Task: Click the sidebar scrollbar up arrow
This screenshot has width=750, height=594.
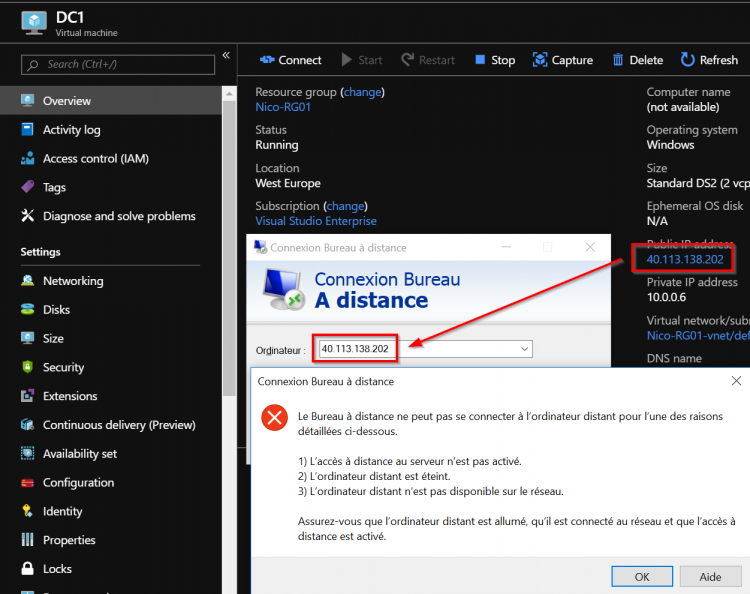Action: (x=229, y=94)
